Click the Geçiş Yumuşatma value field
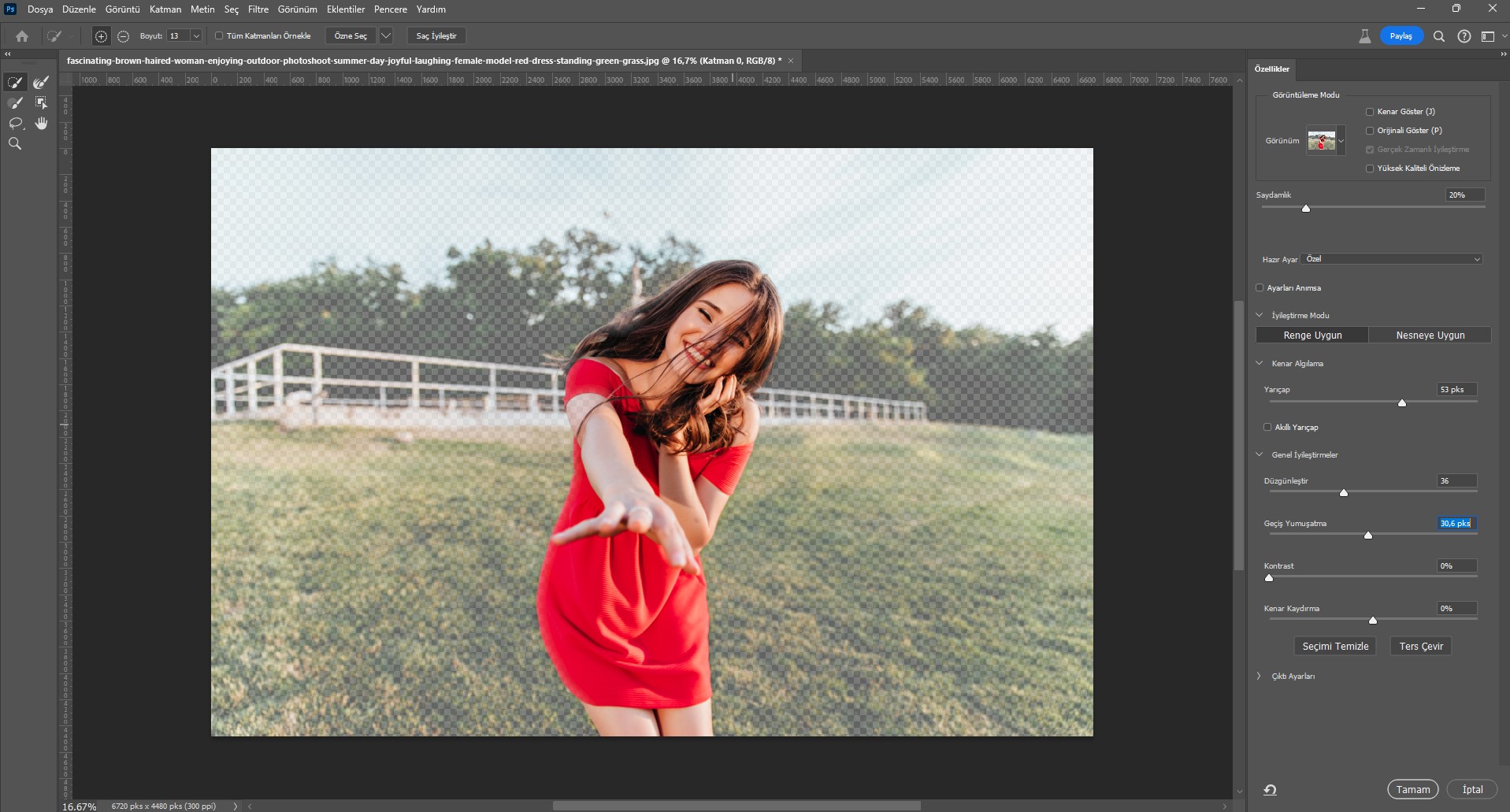Screen dimensions: 1510x812 click(x=1456, y=524)
